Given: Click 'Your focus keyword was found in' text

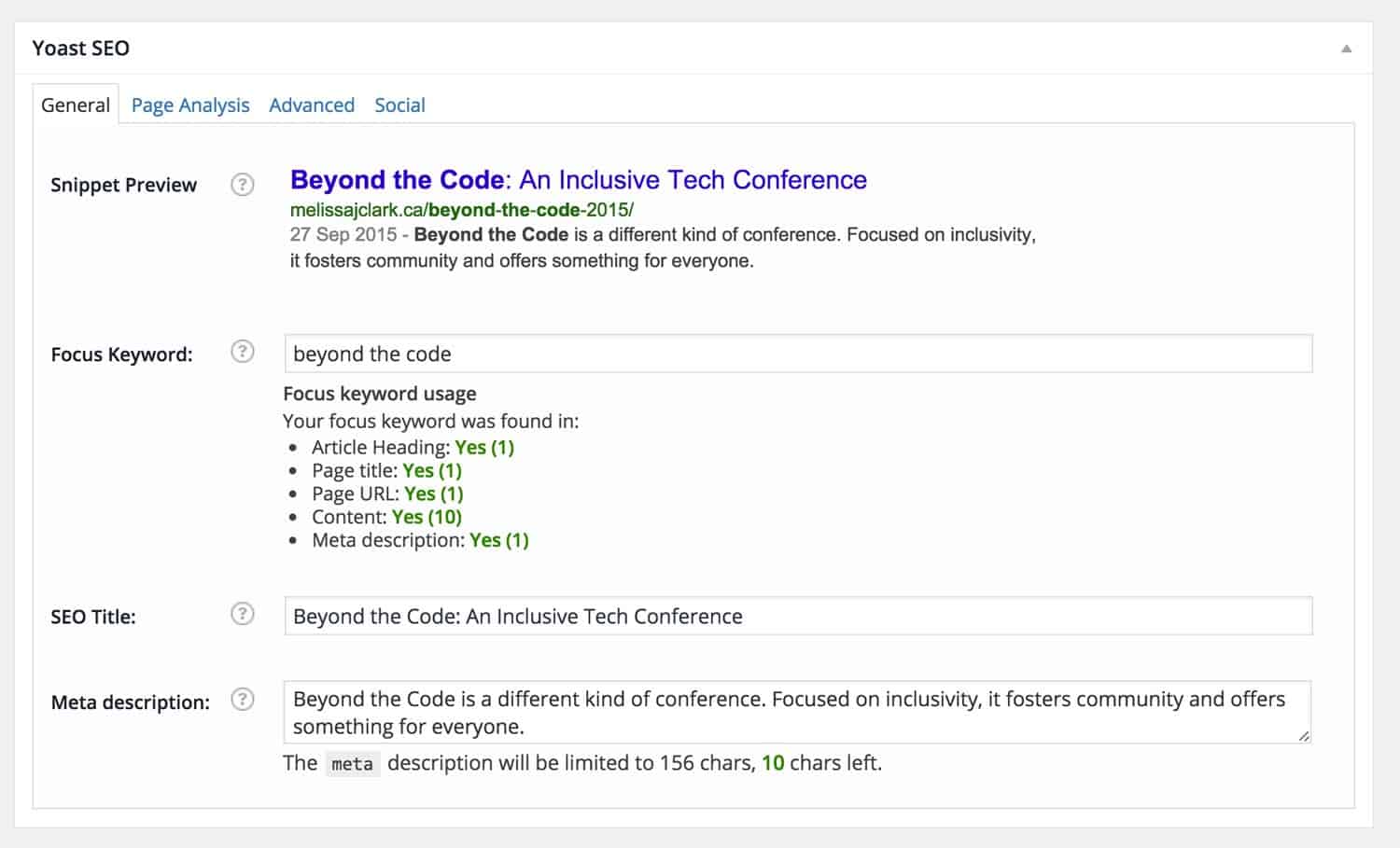Looking at the screenshot, I should click(431, 421).
